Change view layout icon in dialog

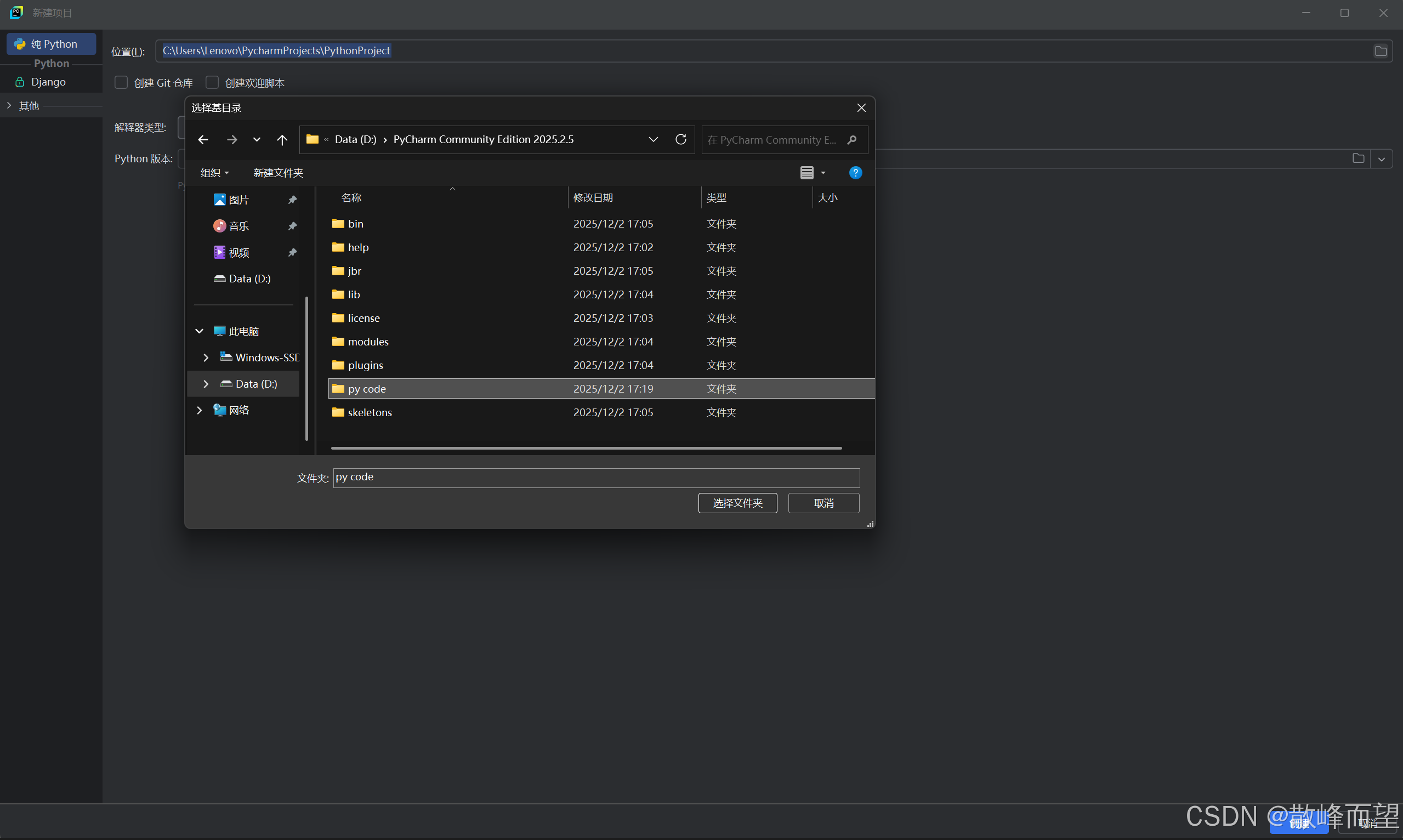tap(807, 173)
